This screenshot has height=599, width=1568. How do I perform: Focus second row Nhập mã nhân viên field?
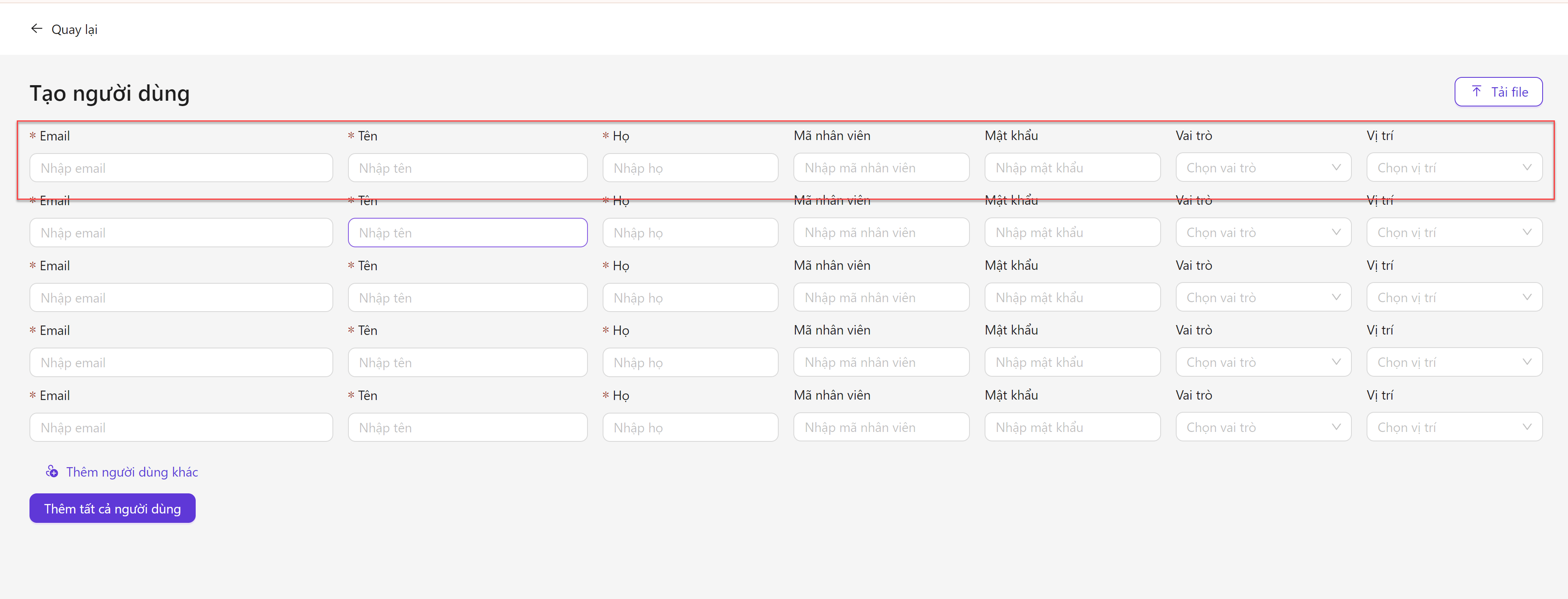(881, 232)
